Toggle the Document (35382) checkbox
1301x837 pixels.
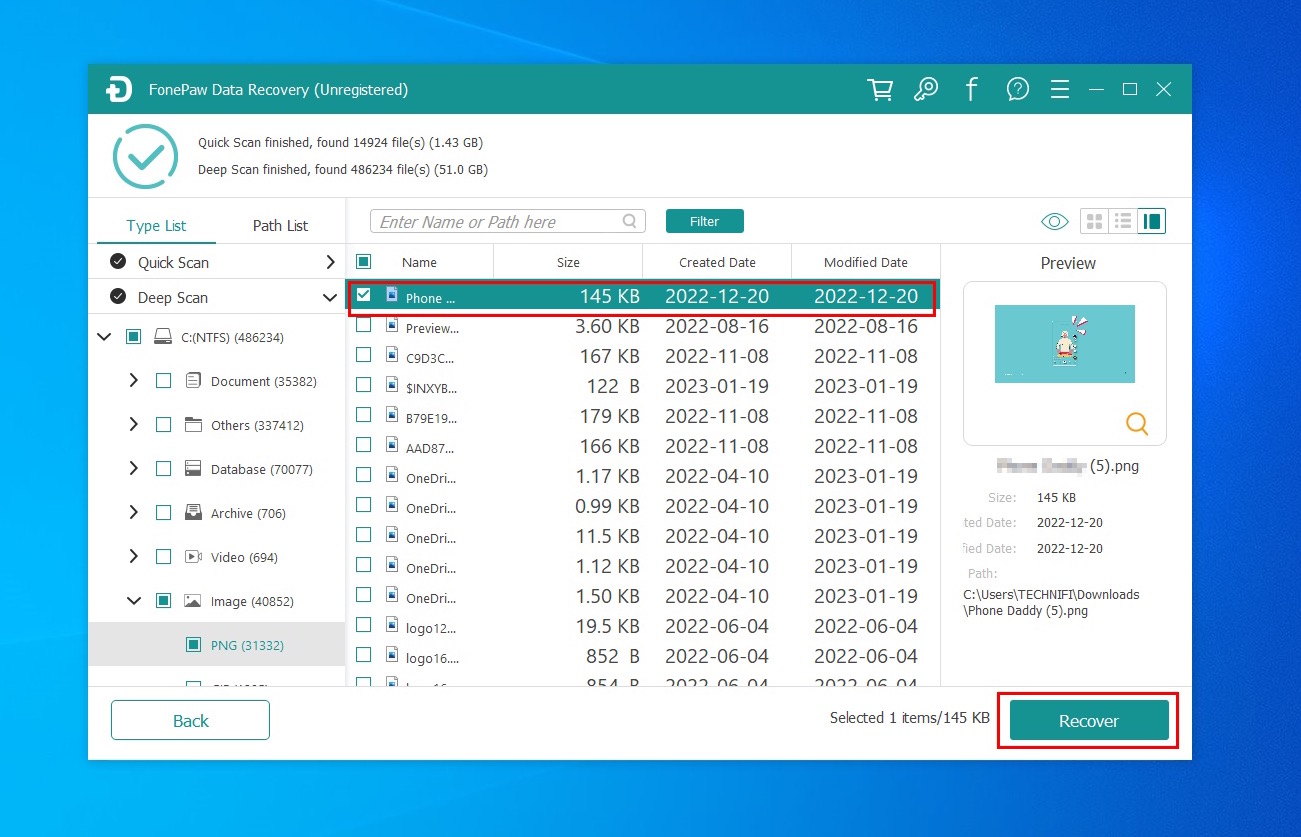pyautogui.click(x=163, y=381)
